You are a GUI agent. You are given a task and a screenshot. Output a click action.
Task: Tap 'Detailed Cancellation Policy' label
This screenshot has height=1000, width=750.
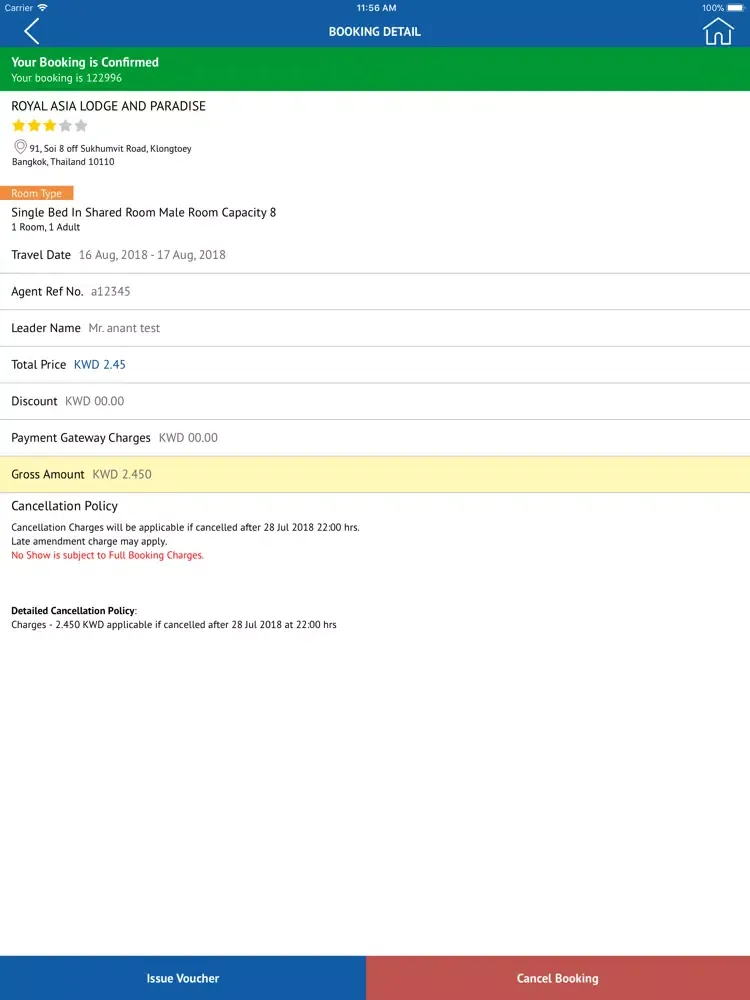pos(73,611)
